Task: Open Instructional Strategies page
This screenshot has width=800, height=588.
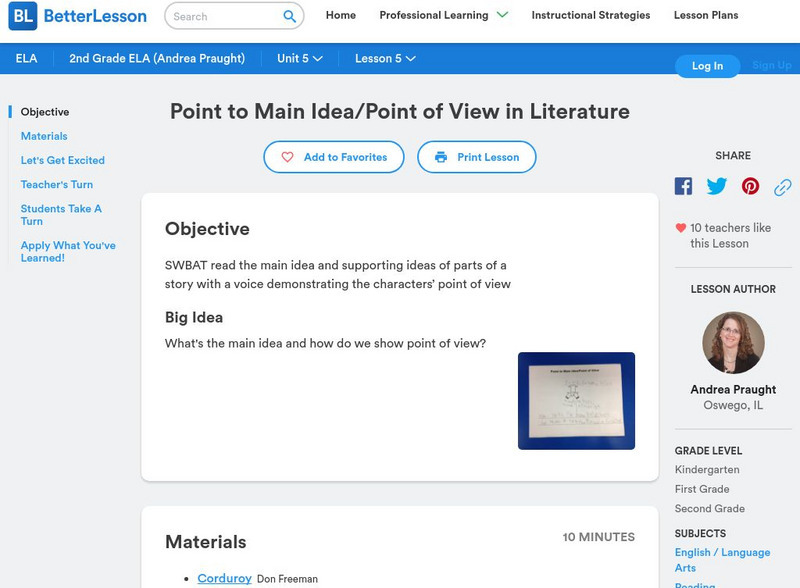Action: (591, 15)
